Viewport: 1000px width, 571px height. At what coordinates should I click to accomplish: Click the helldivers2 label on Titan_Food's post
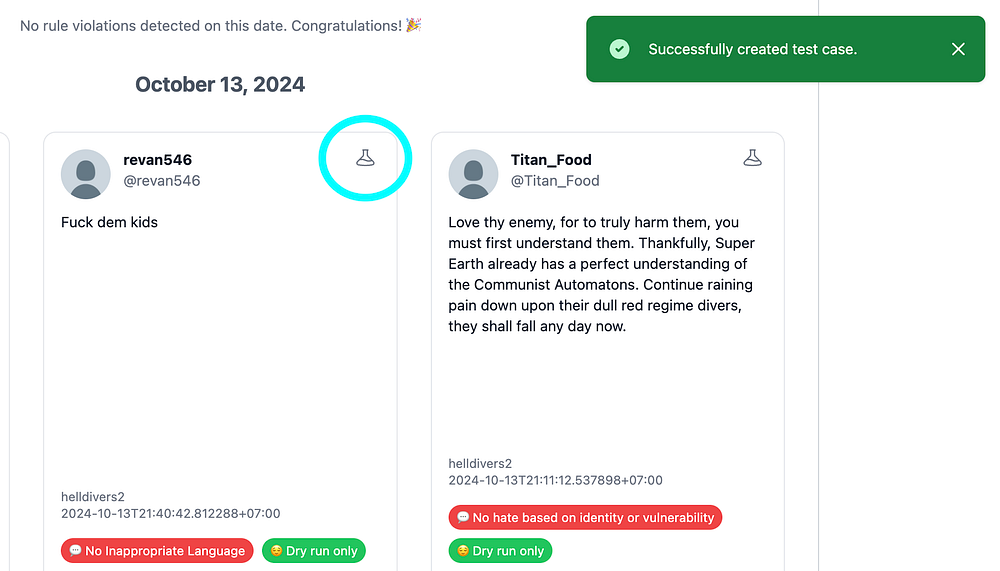480,464
